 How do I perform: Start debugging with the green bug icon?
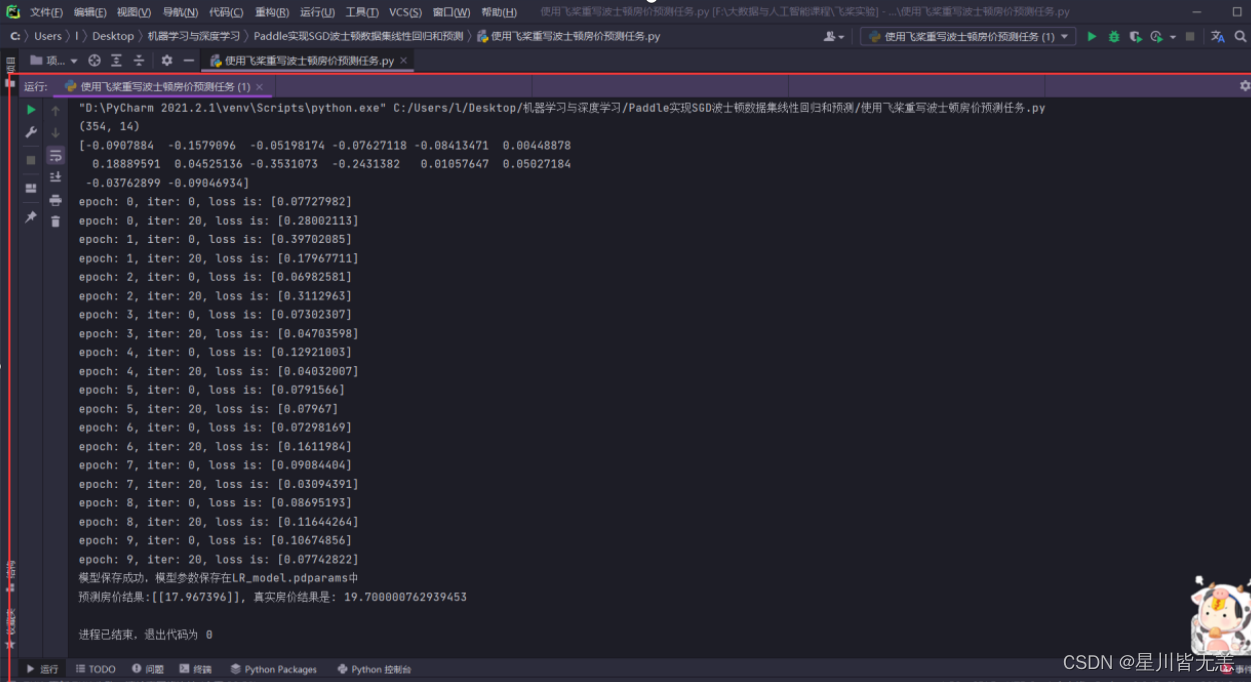tap(1113, 36)
